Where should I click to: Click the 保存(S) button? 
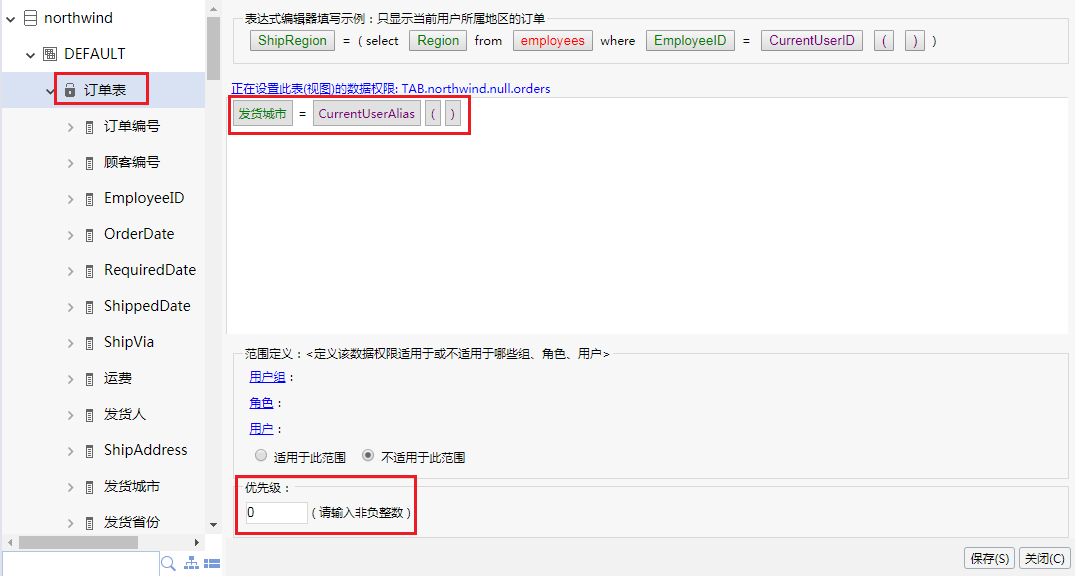990,558
